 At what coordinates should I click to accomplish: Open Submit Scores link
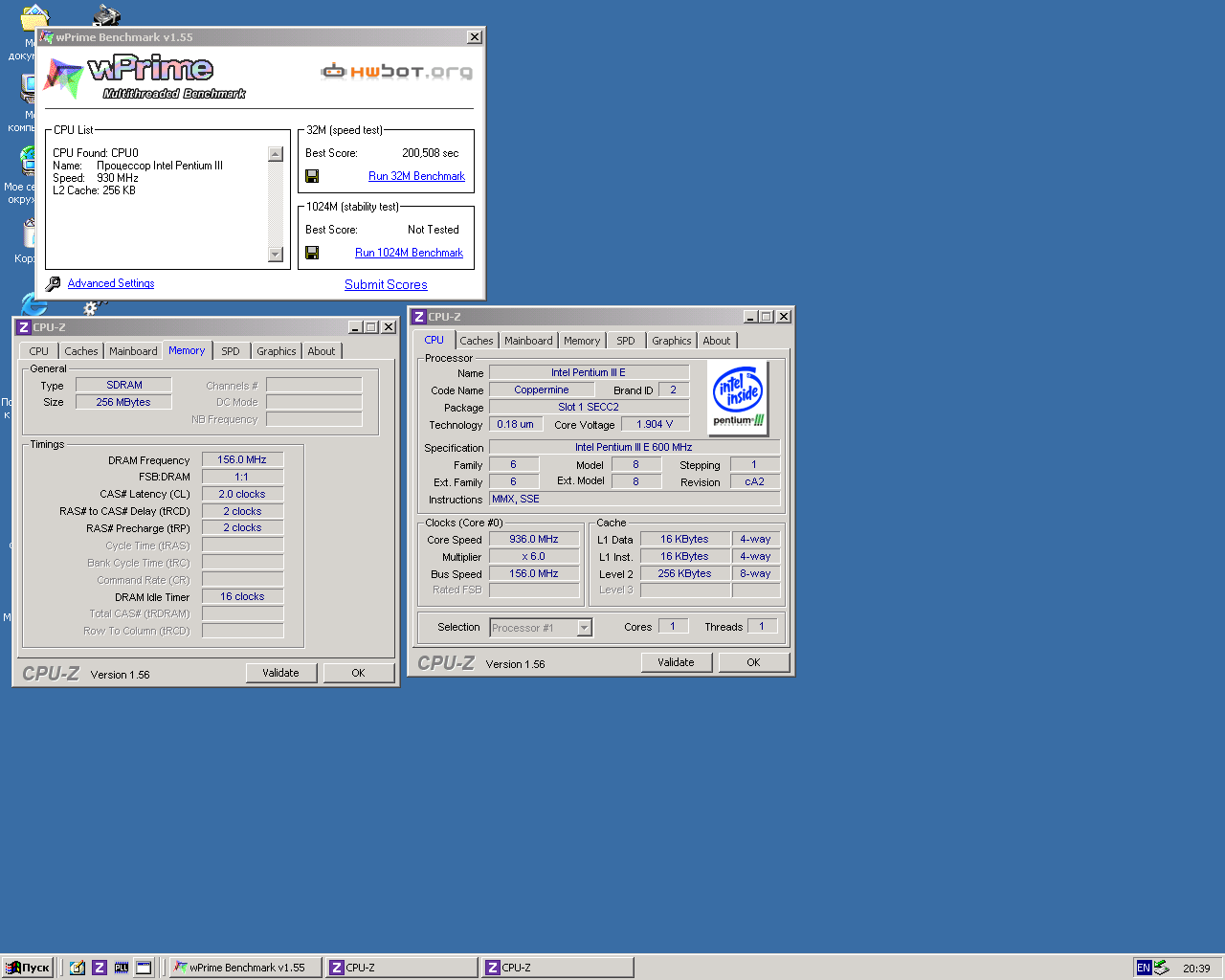[x=386, y=284]
